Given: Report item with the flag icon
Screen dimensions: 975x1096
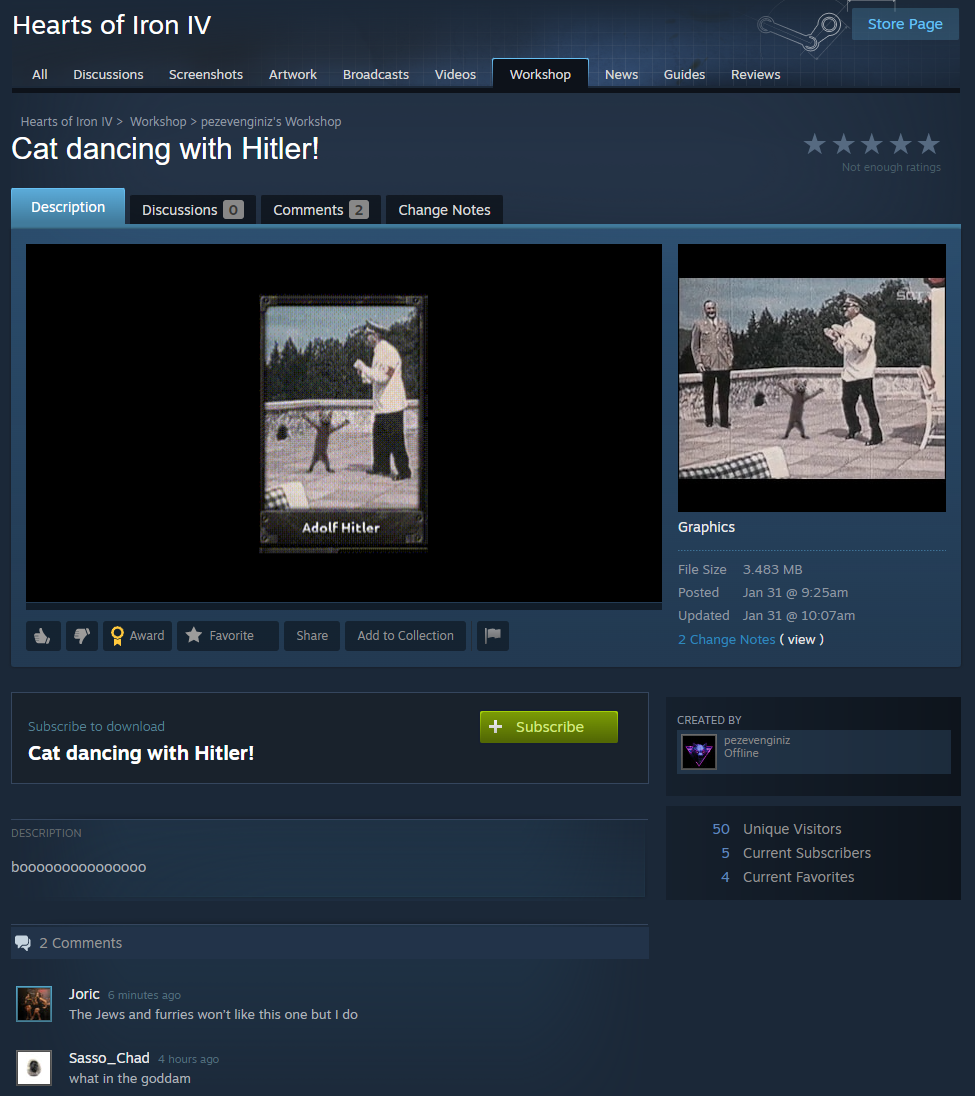Looking at the screenshot, I should click(x=493, y=635).
